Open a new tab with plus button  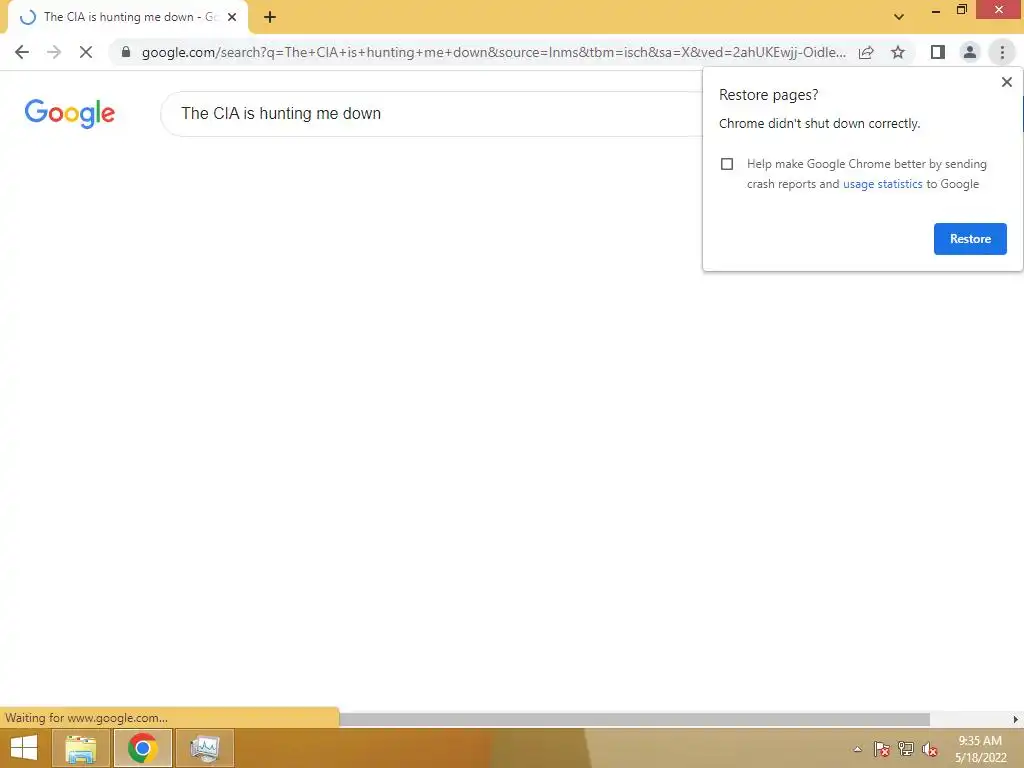coord(270,18)
